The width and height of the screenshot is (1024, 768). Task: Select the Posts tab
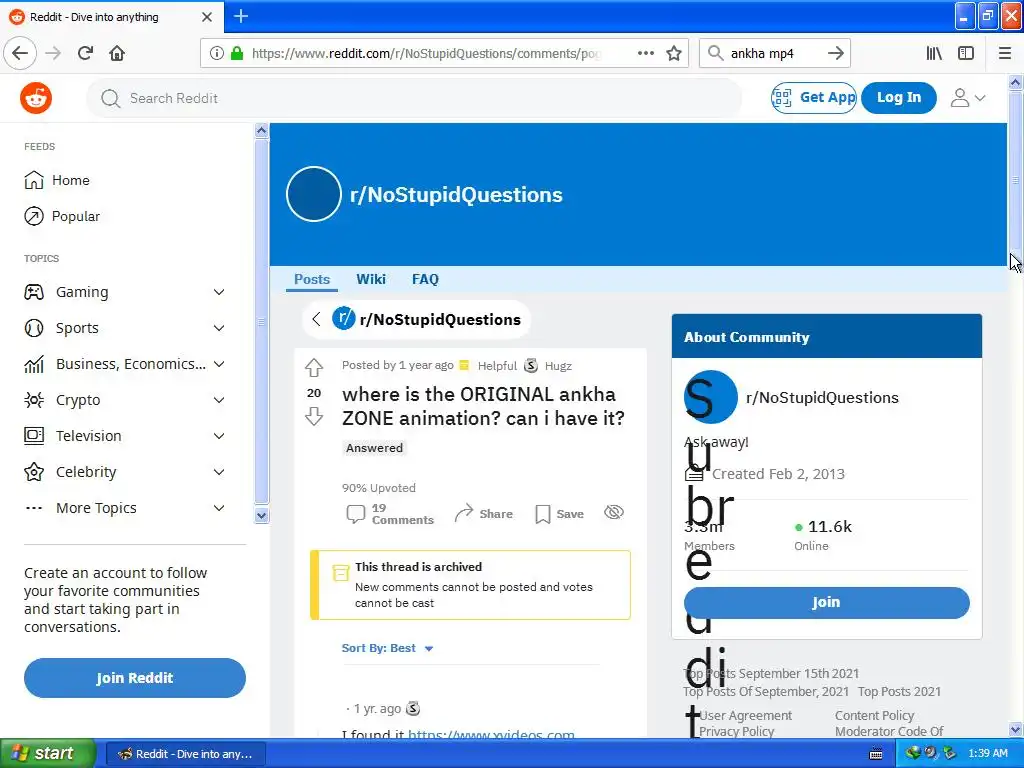(312, 280)
